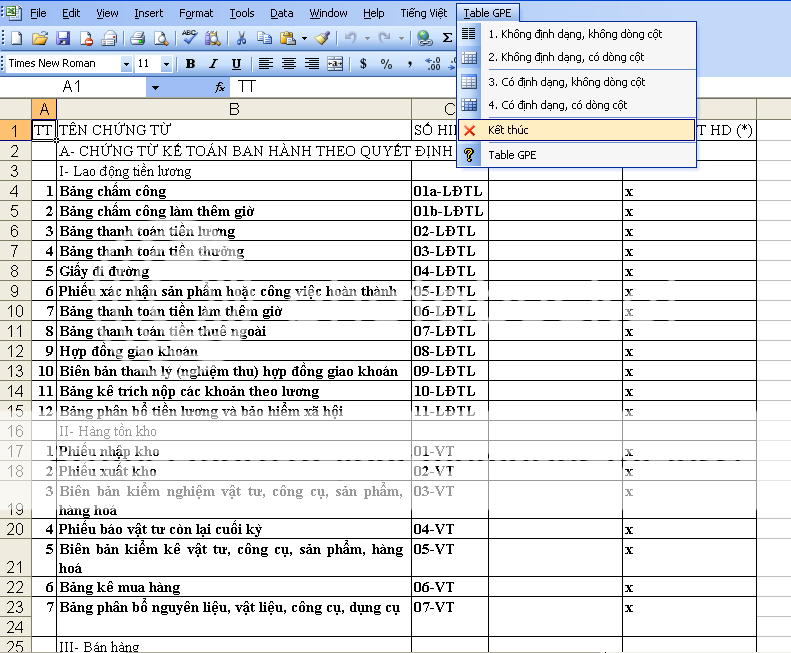The width and height of the screenshot is (791, 653).
Task: Click the Cut scissors icon
Action: (x=241, y=38)
